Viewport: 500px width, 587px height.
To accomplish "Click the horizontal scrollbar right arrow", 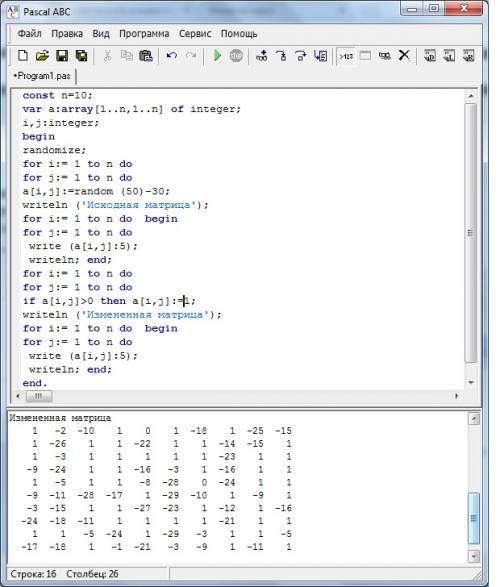I will point(457,396).
